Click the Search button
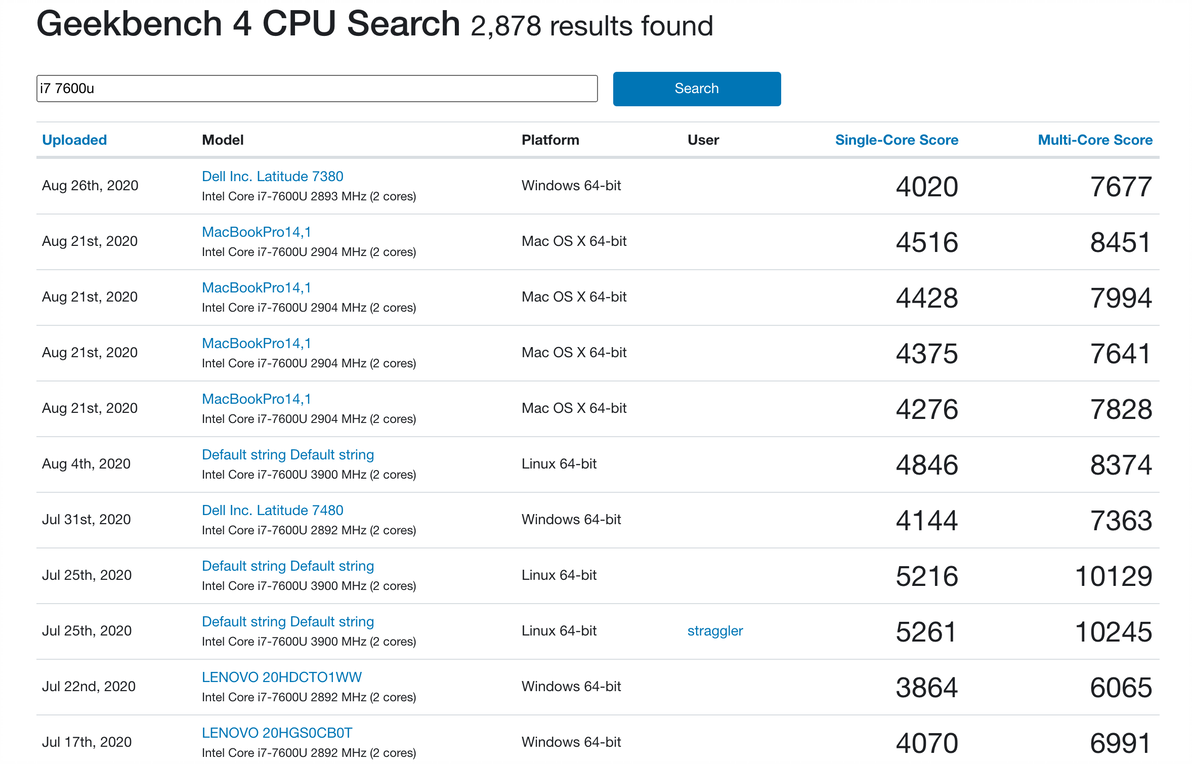This screenshot has width=1192, height=764. [x=696, y=89]
